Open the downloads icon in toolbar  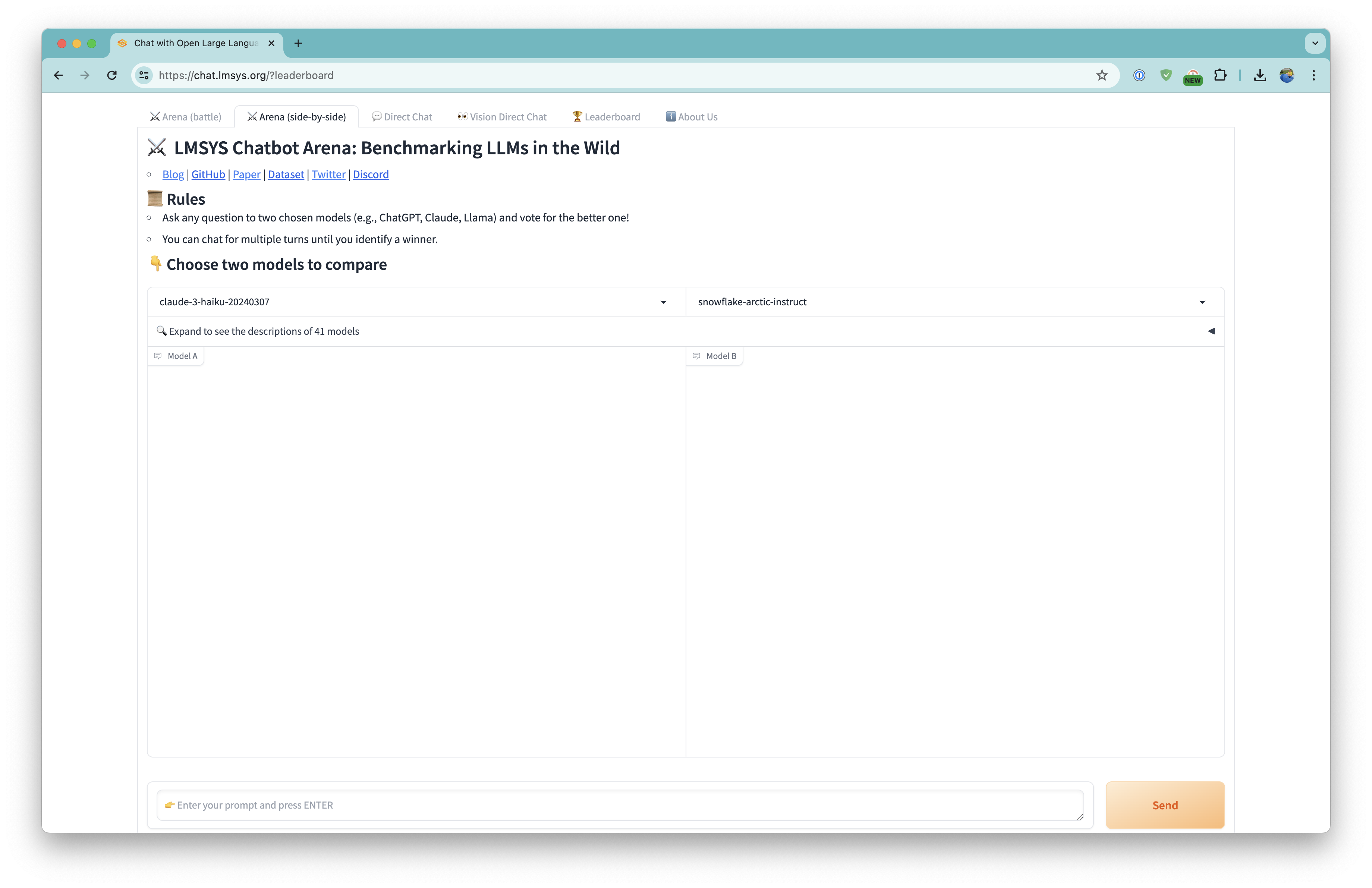click(x=1259, y=75)
